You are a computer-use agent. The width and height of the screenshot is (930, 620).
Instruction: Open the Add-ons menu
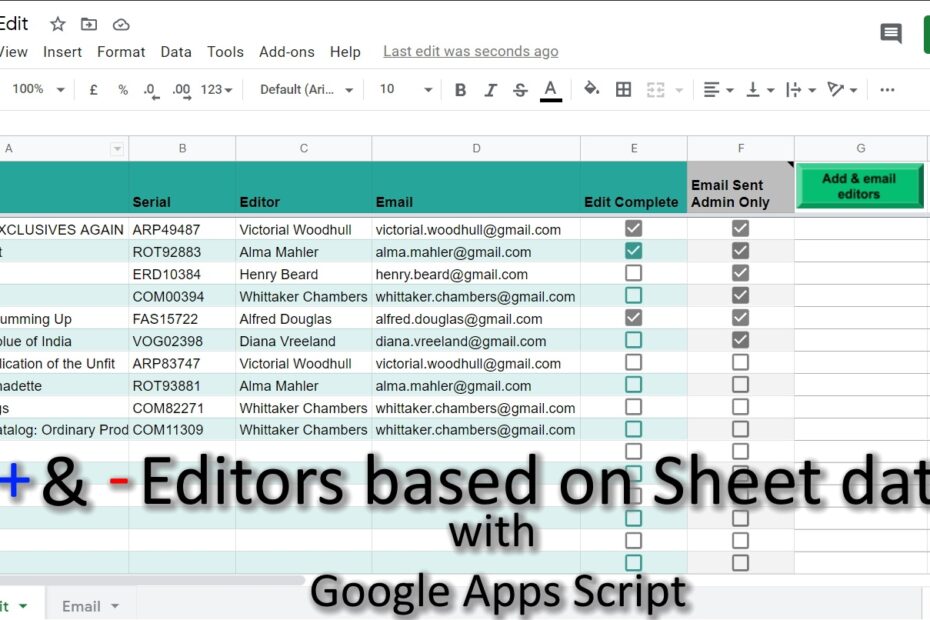[x=286, y=52]
